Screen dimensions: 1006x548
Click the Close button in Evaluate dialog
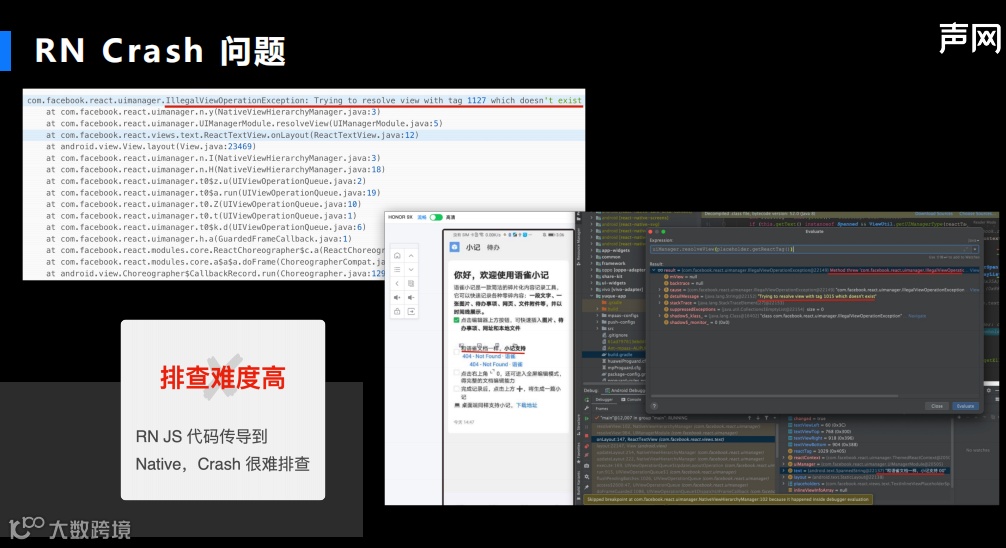(x=937, y=406)
